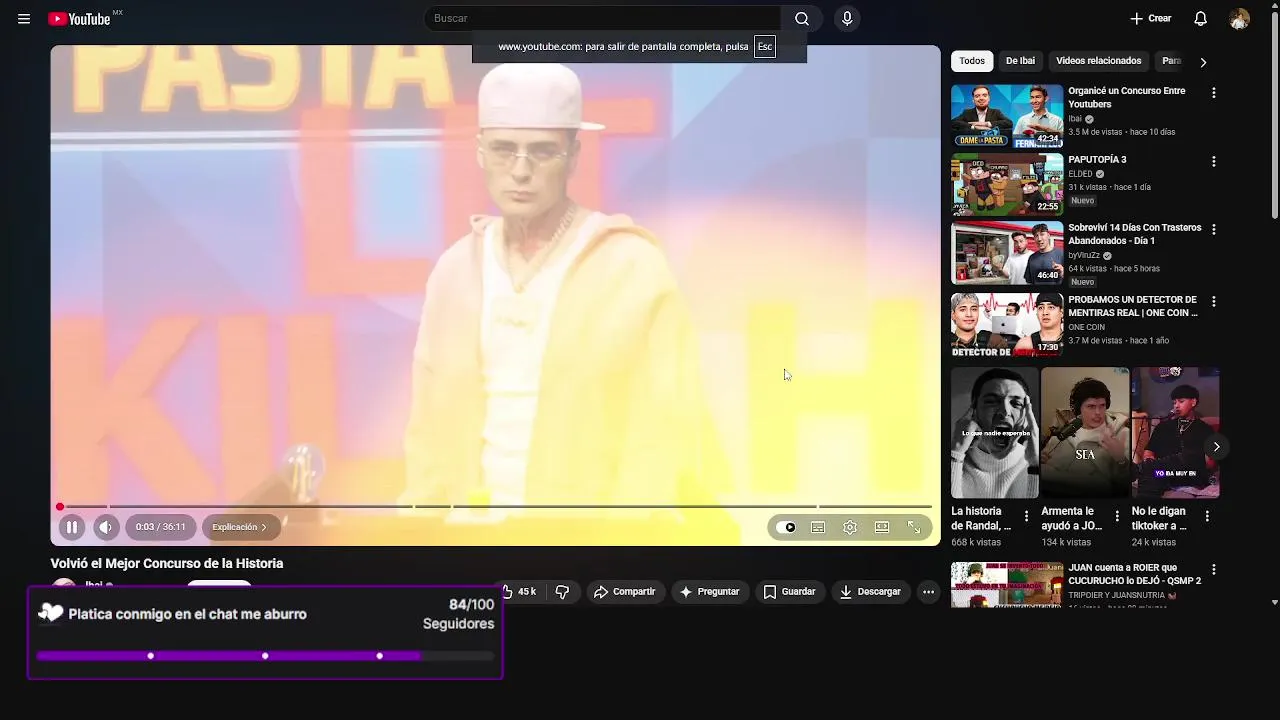Image resolution: width=1280 pixels, height=720 pixels.
Task: Open options for PAPUTOPÍA 3 video
Action: pyautogui.click(x=1214, y=161)
